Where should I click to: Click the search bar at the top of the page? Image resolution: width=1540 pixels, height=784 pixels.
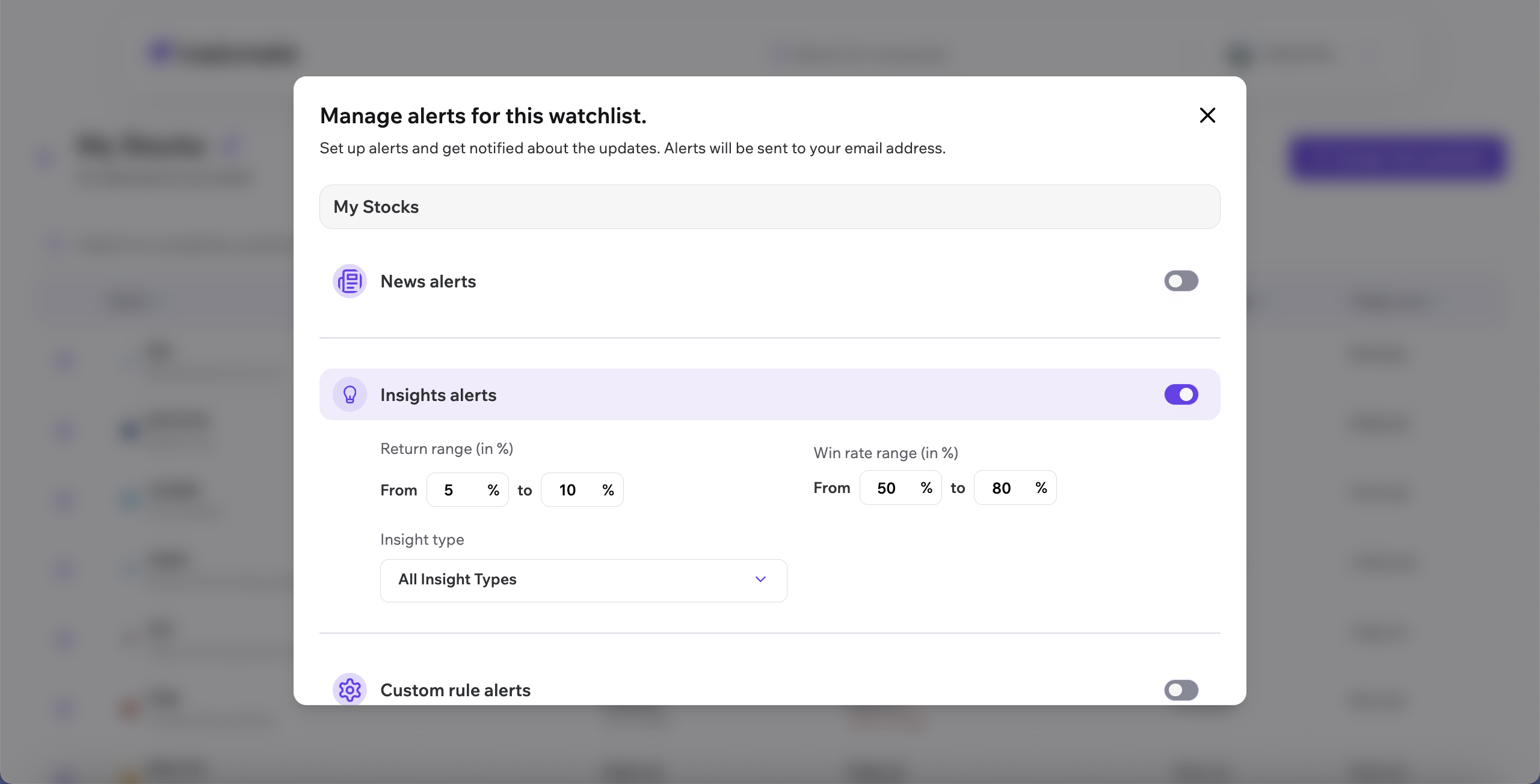859,55
